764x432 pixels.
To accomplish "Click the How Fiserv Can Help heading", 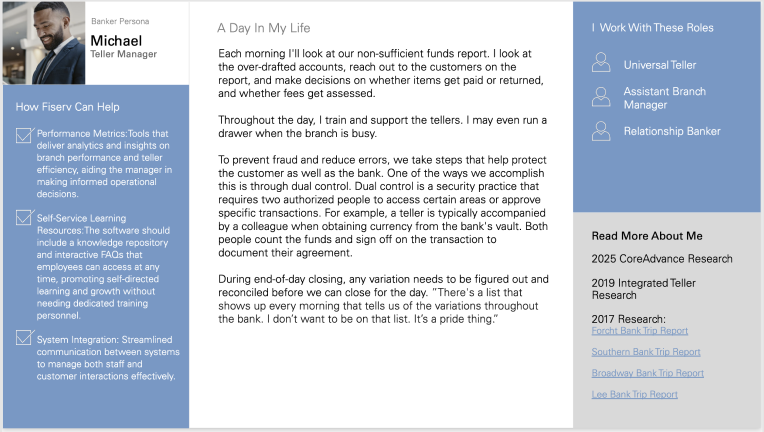I will (67, 107).
